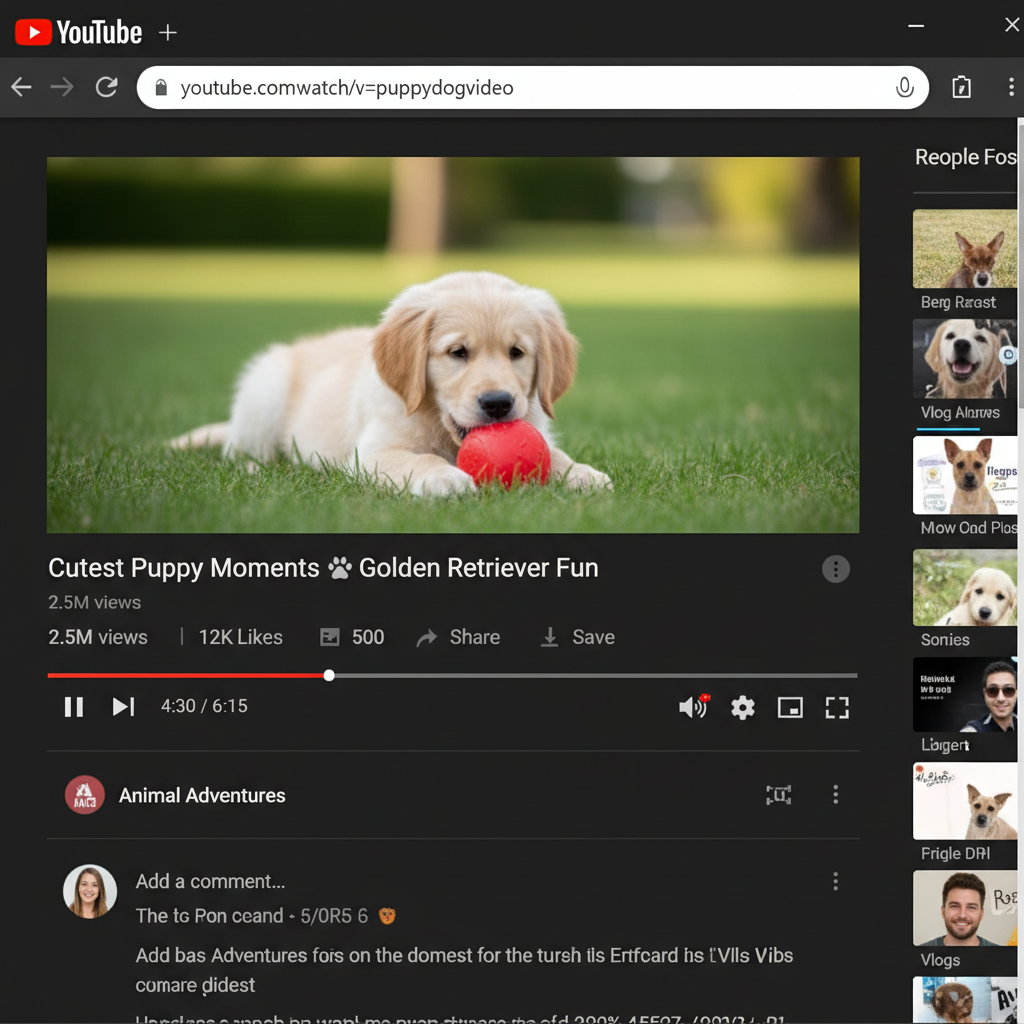
Task: Enter fullscreen mode
Action: pyautogui.click(x=837, y=708)
